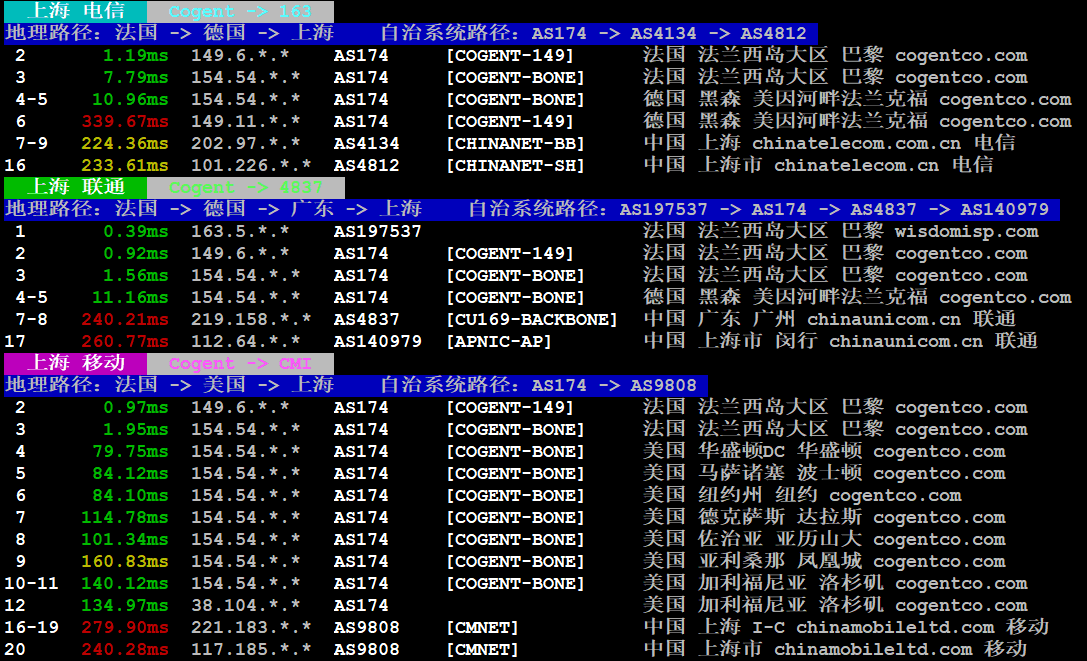This screenshot has height=661, width=1087.
Task: Click the IP 149.11.*.*
Action: click(245, 121)
